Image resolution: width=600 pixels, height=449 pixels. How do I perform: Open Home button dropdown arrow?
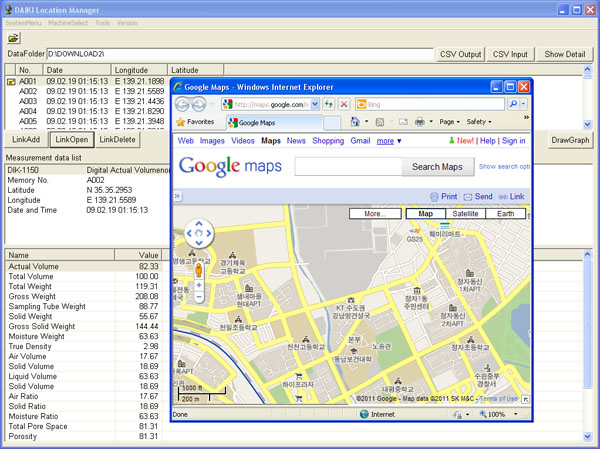[366, 122]
